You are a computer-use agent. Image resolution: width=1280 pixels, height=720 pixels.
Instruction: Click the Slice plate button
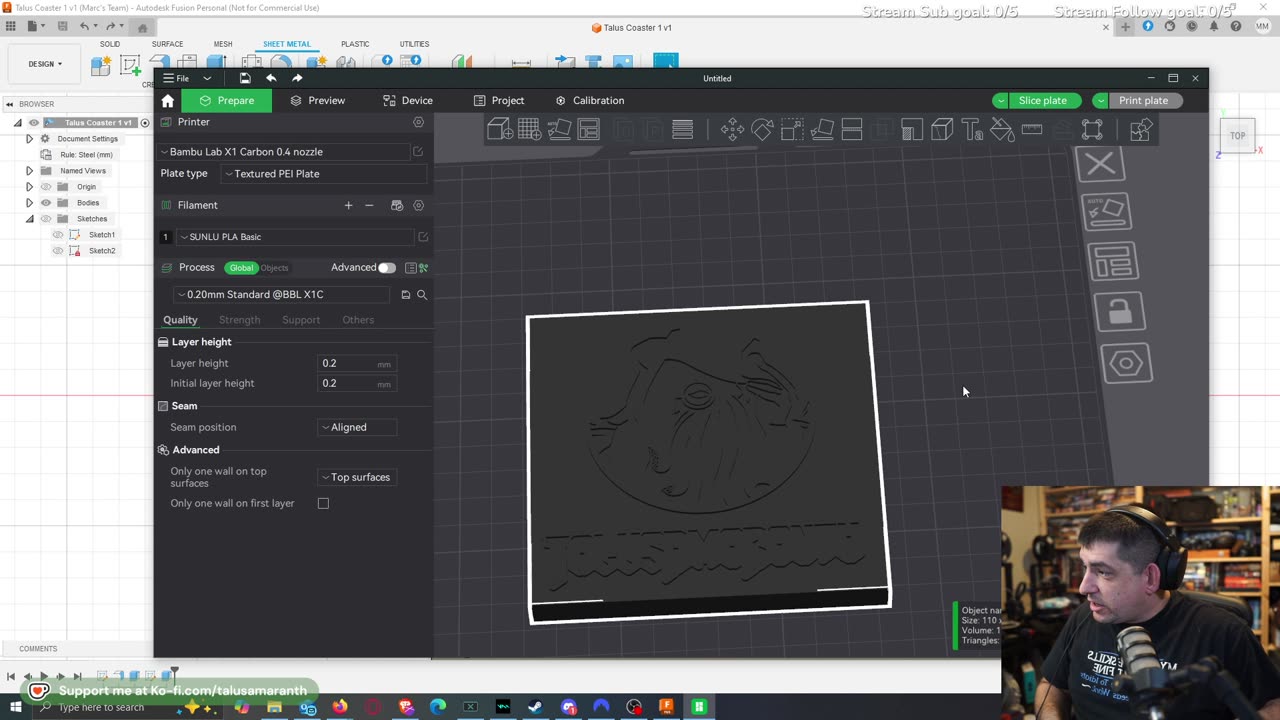point(1043,101)
